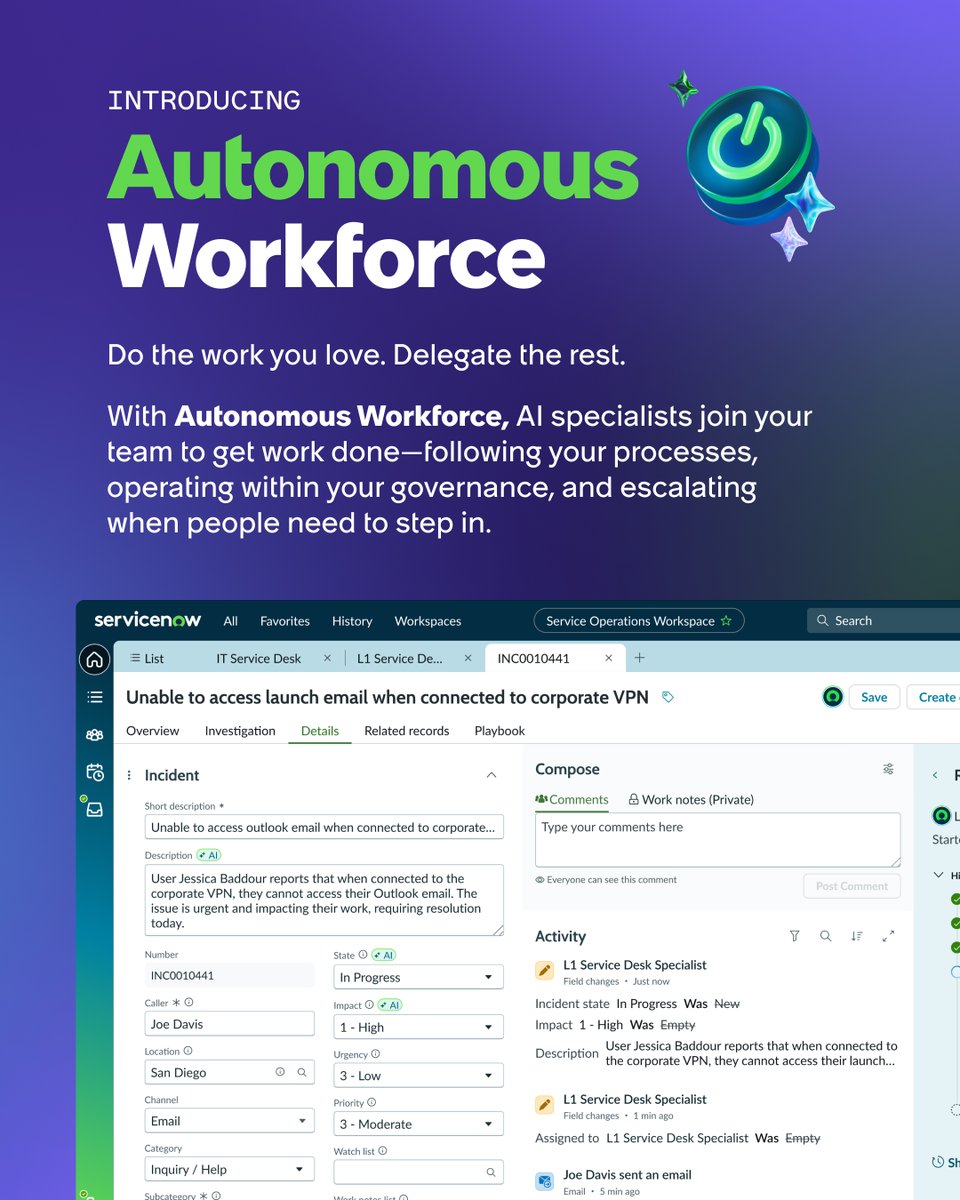Click the Save button
Viewport: 960px width, 1200px height.
pos(874,696)
